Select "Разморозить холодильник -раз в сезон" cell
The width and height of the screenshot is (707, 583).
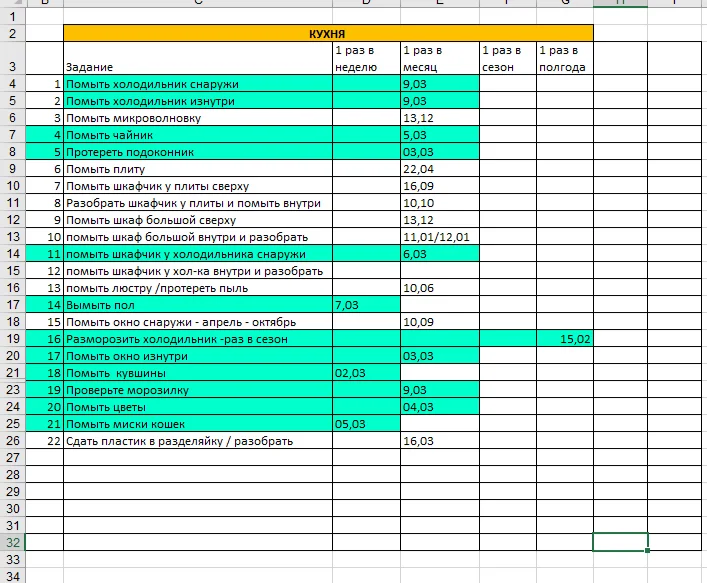tap(198, 339)
